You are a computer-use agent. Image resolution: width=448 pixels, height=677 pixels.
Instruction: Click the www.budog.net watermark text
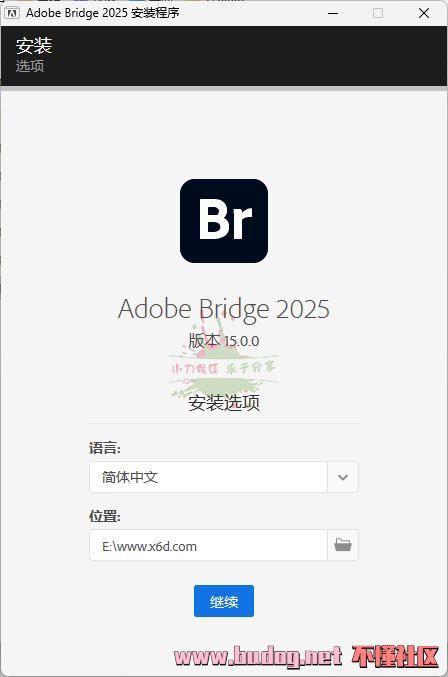point(258,657)
